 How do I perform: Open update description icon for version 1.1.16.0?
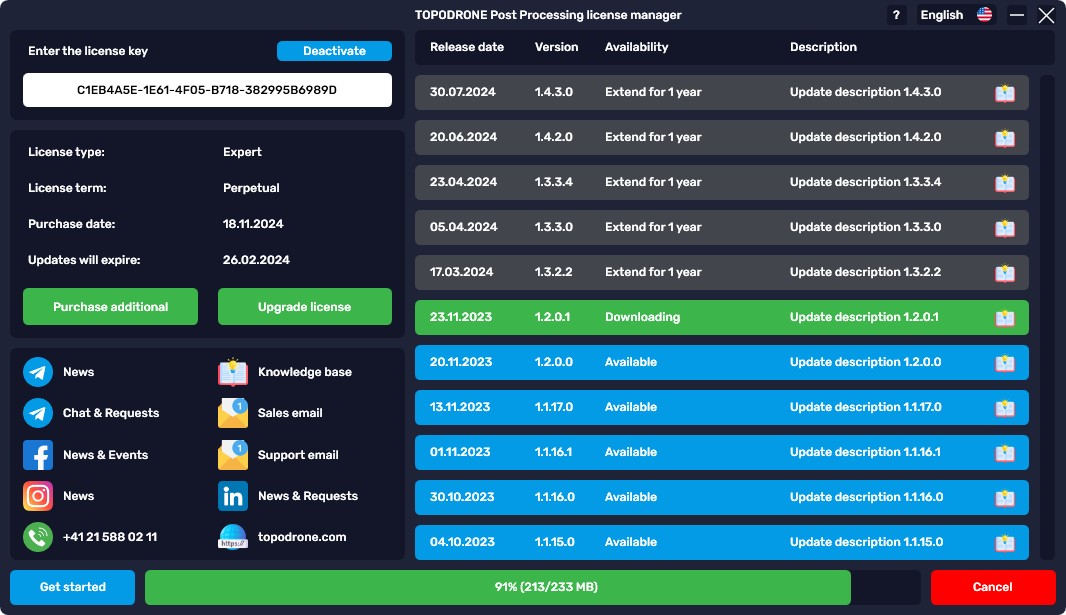(1005, 498)
